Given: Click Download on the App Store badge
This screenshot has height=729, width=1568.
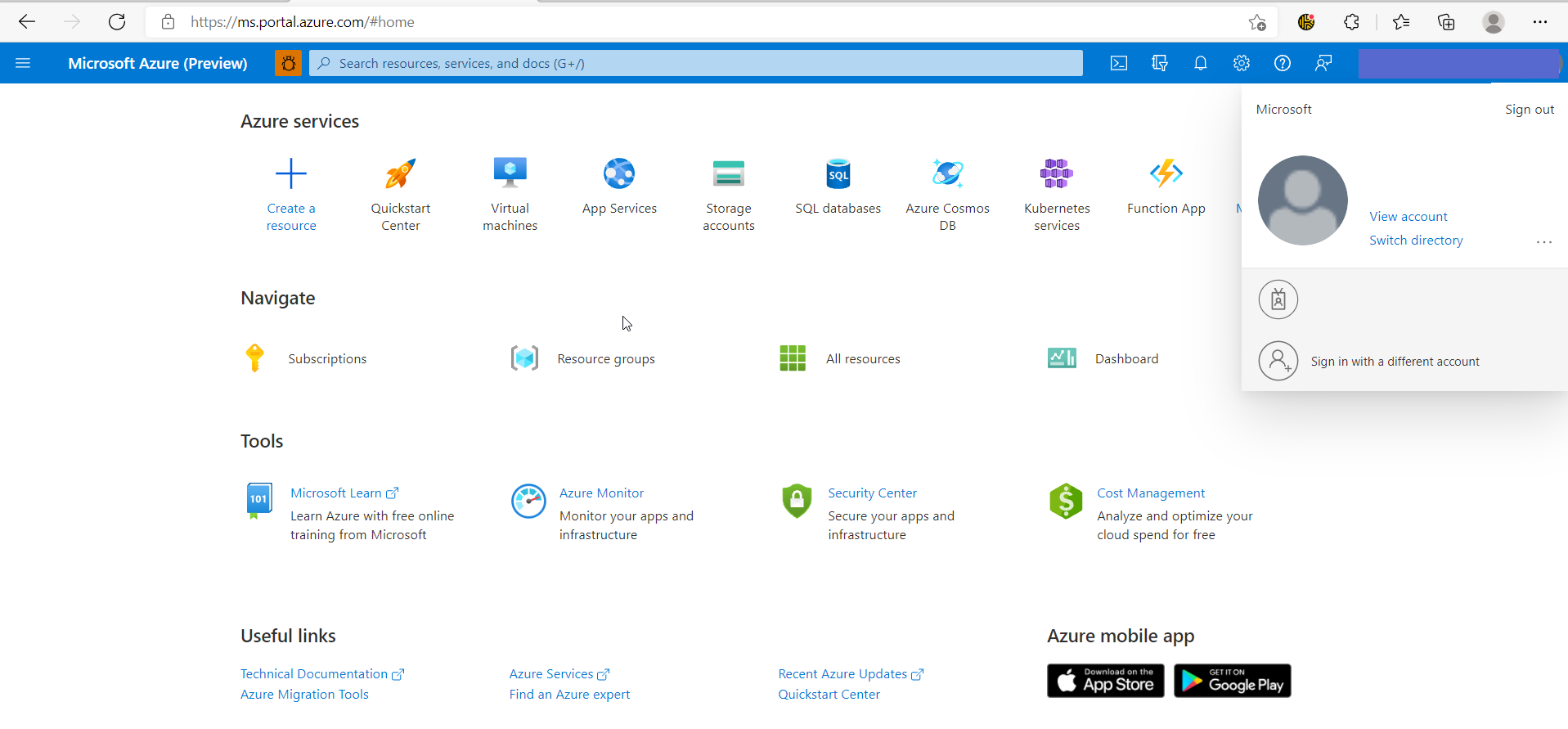Looking at the screenshot, I should (1106, 681).
